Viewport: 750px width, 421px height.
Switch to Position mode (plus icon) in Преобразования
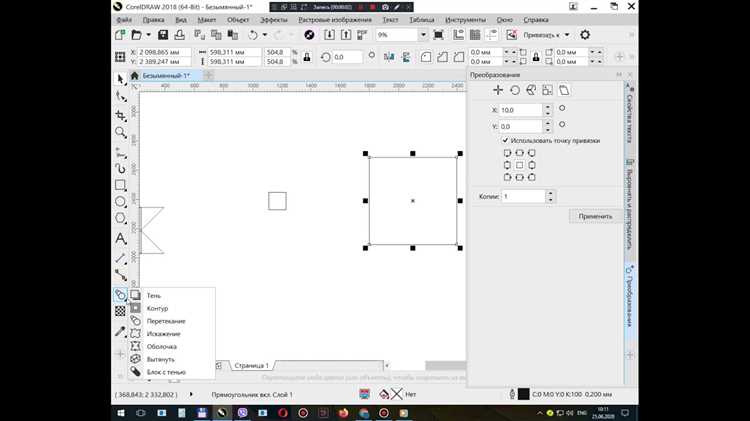pyautogui.click(x=498, y=90)
